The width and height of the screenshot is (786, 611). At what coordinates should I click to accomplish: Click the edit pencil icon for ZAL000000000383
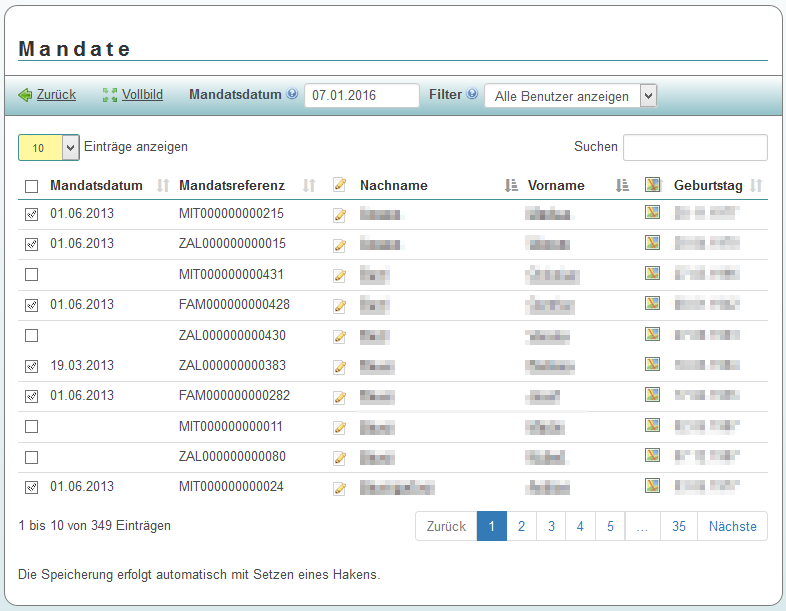[x=340, y=367]
